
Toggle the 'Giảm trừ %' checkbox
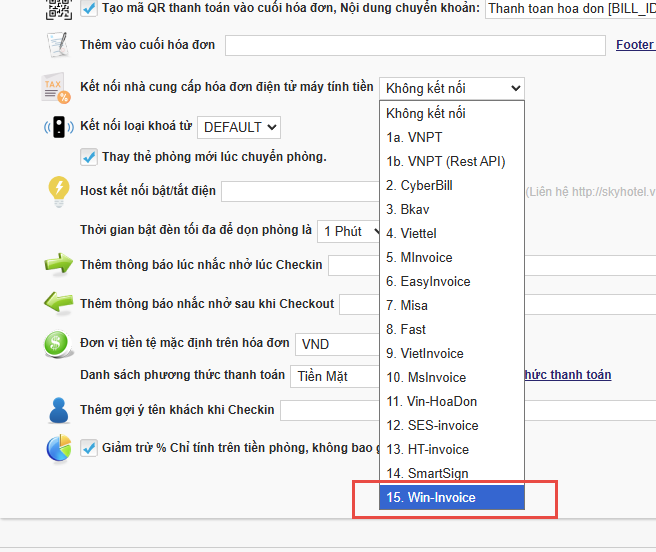point(88,447)
